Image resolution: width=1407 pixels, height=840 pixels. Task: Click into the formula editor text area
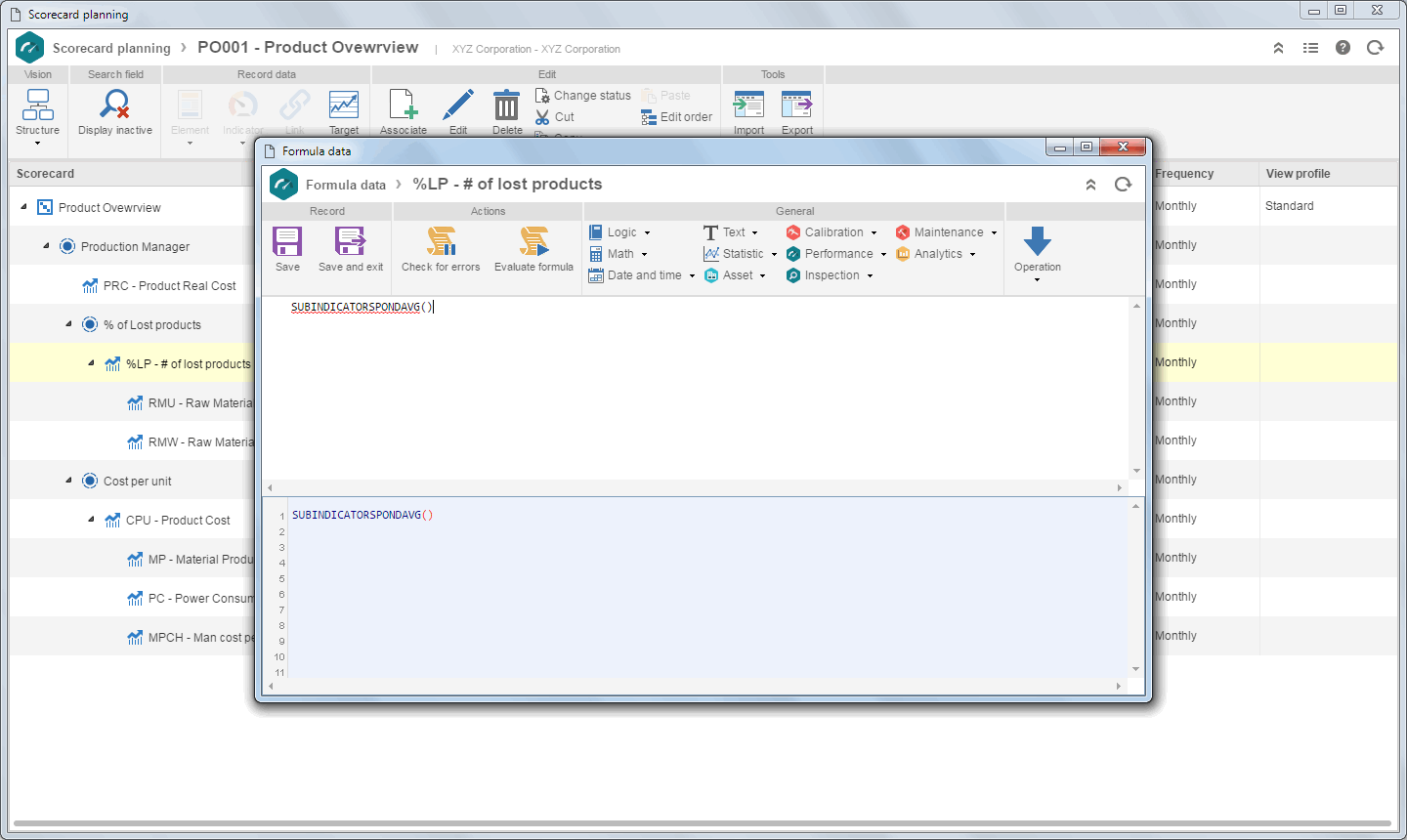(695, 388)
